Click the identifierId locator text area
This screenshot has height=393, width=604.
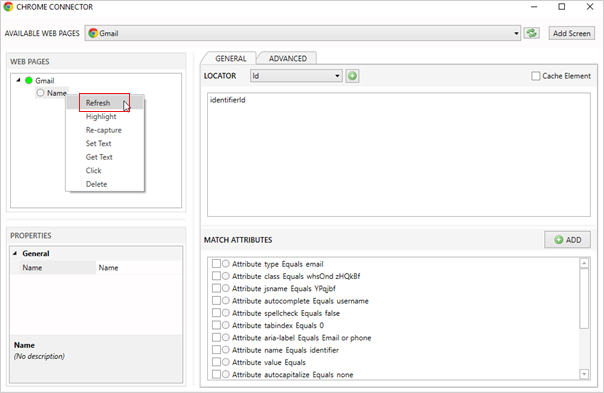[399, 155]
